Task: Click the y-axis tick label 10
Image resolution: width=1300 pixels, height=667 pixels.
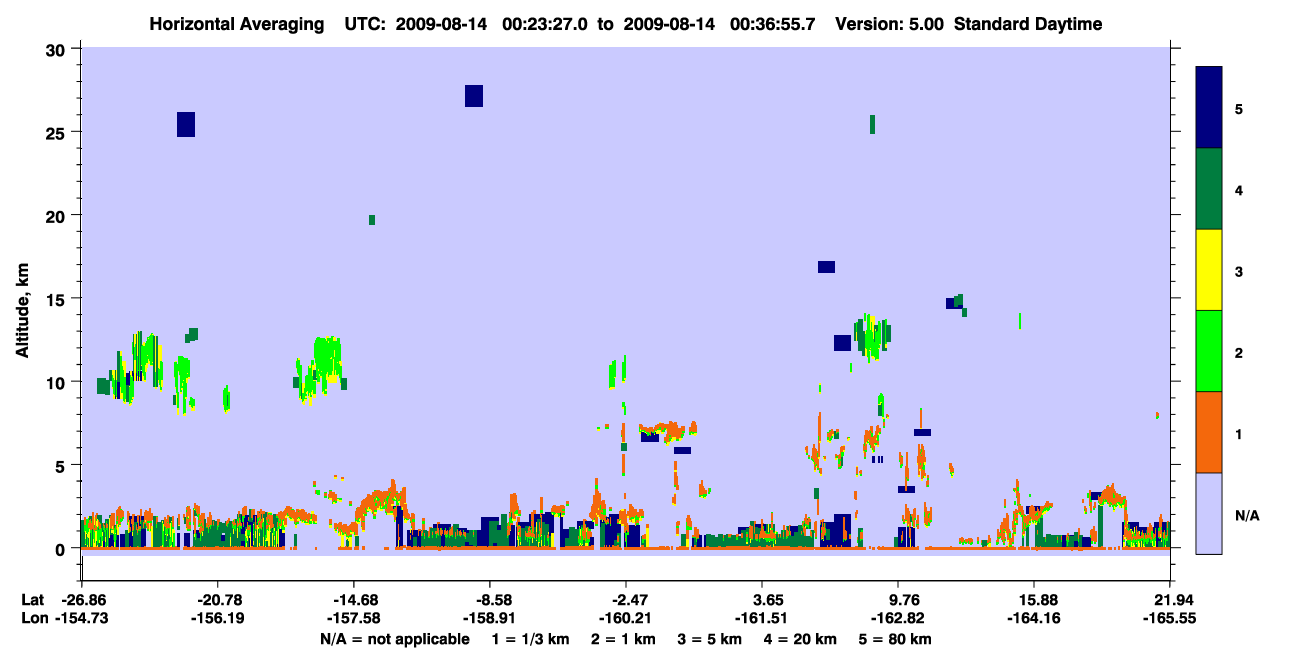Action: click(x=57, y=382)
